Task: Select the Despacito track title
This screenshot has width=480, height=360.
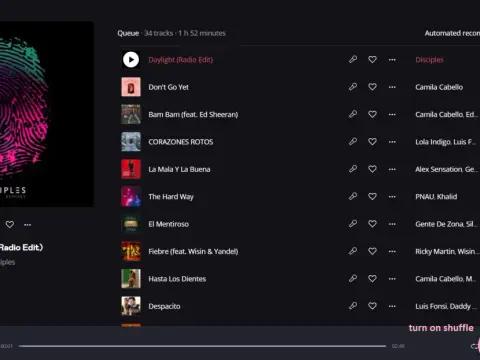Action: coord(164,306)
